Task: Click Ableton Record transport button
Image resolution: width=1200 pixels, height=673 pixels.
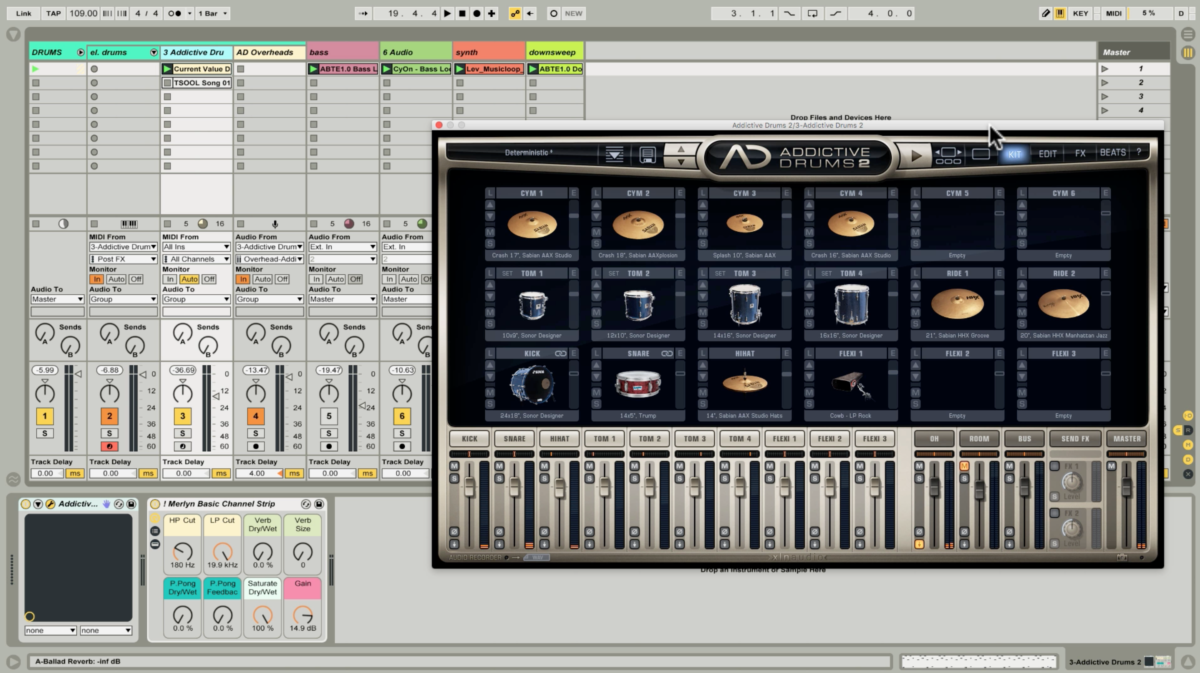Action: pyautogui.click(x=476, y=13)
